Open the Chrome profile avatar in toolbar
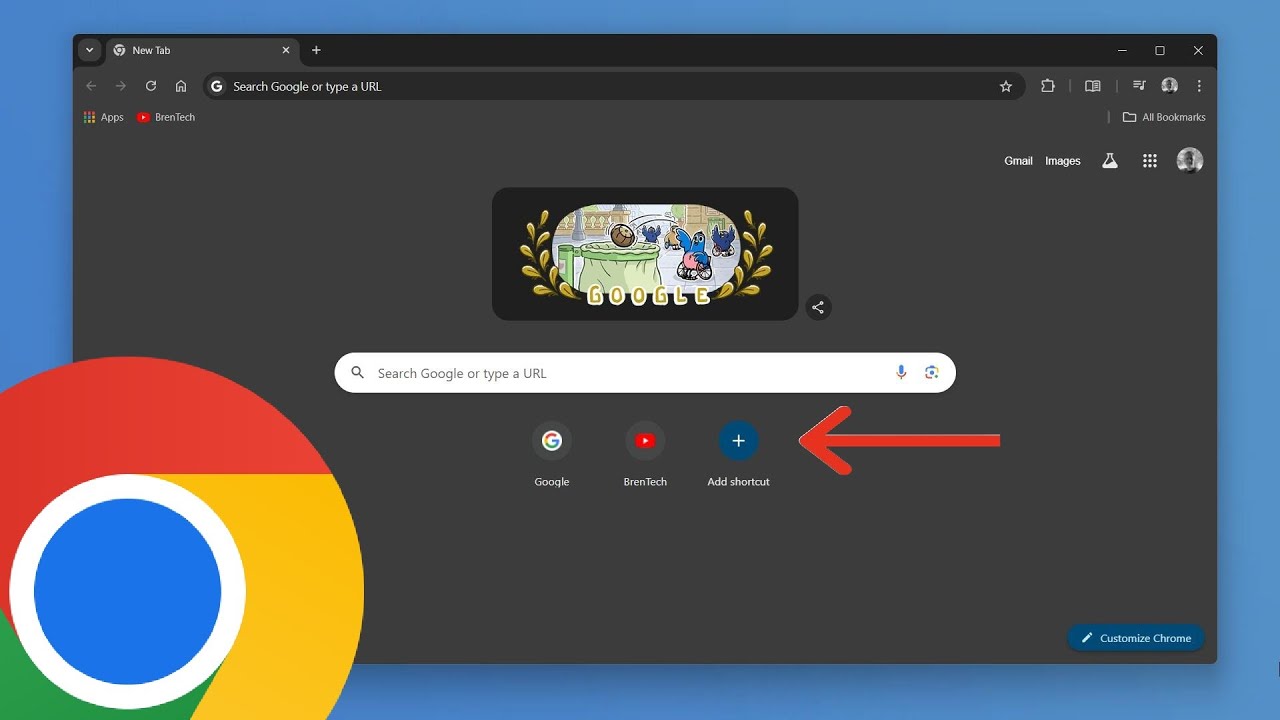The image size is (1280, 720). click(1170, 86)
